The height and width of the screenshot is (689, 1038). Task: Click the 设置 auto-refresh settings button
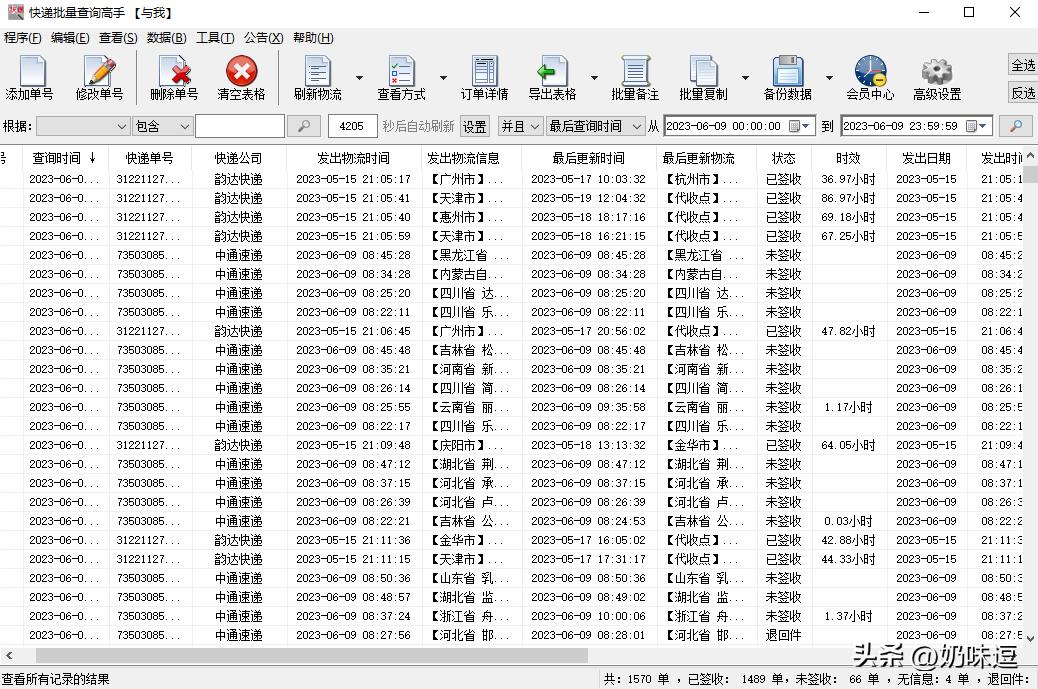[x=473, y=126]
